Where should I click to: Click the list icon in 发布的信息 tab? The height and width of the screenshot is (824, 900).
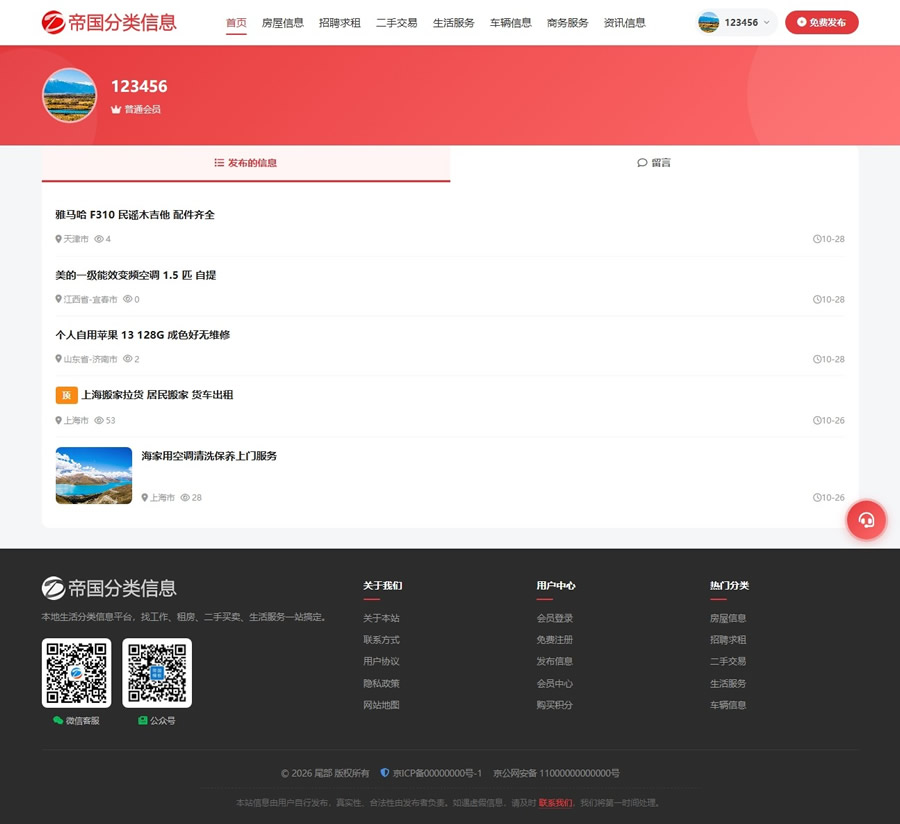coord(219,163)
